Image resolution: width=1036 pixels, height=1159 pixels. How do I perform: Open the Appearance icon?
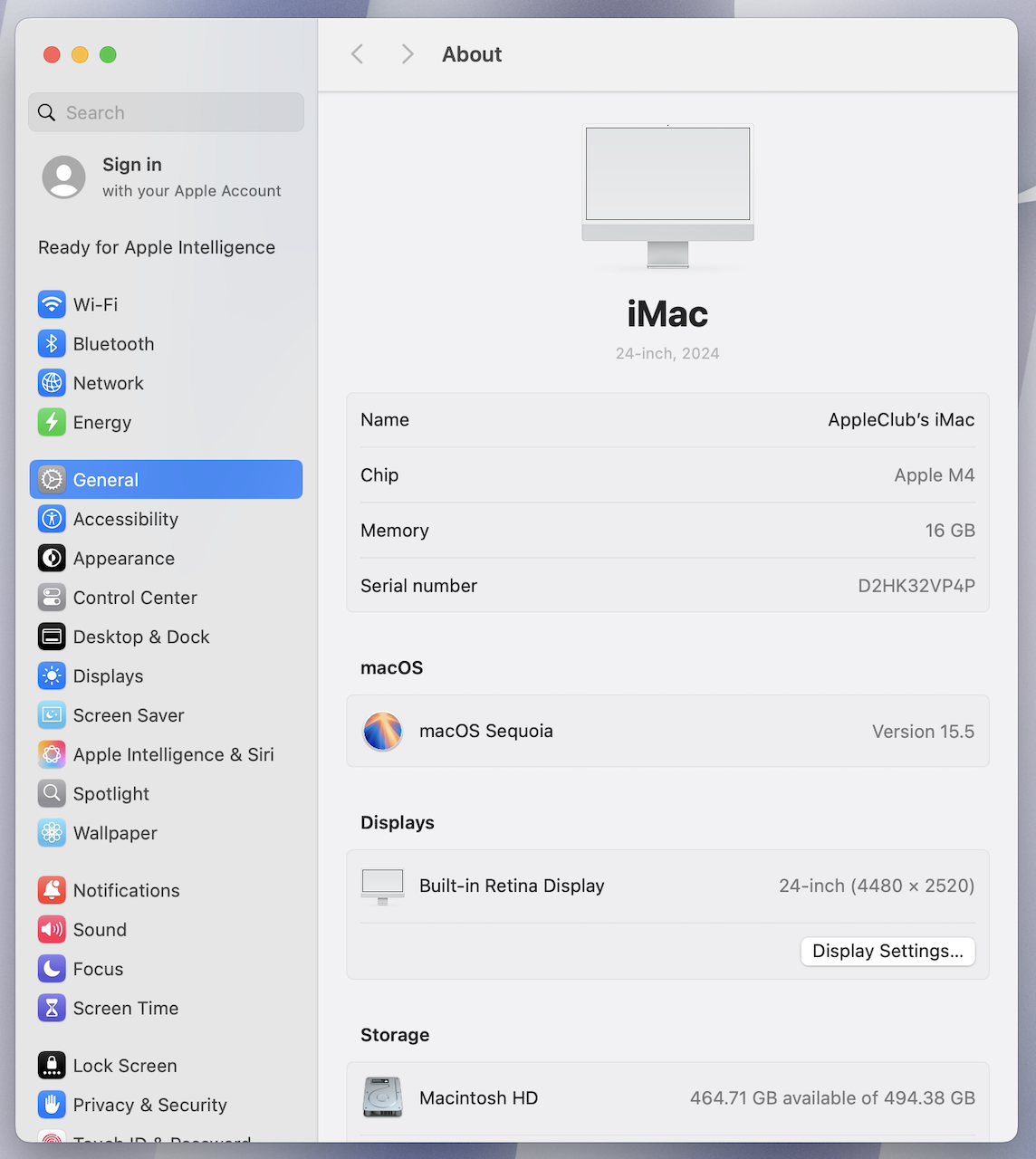coord(52,558)
